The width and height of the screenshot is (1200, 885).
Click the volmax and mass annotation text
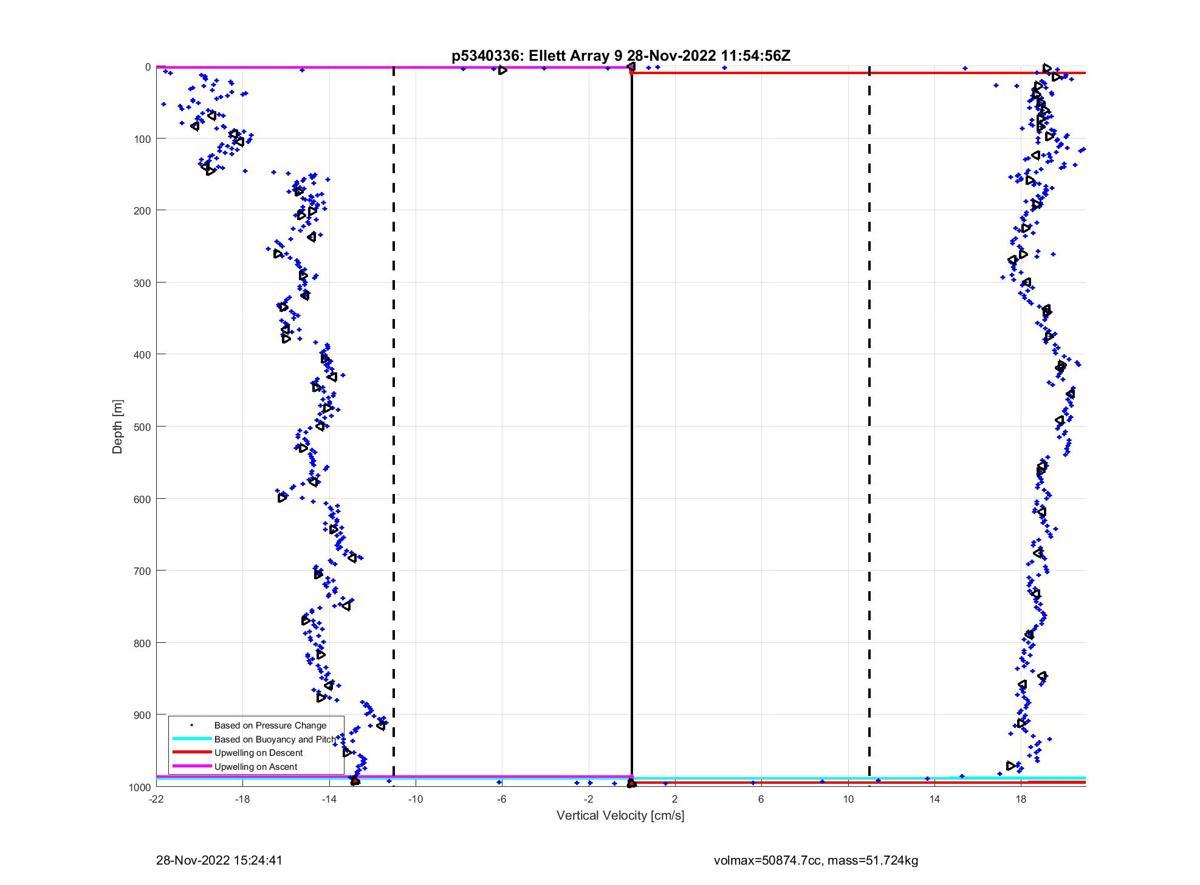pyautogui.click(x=816, y=860)
